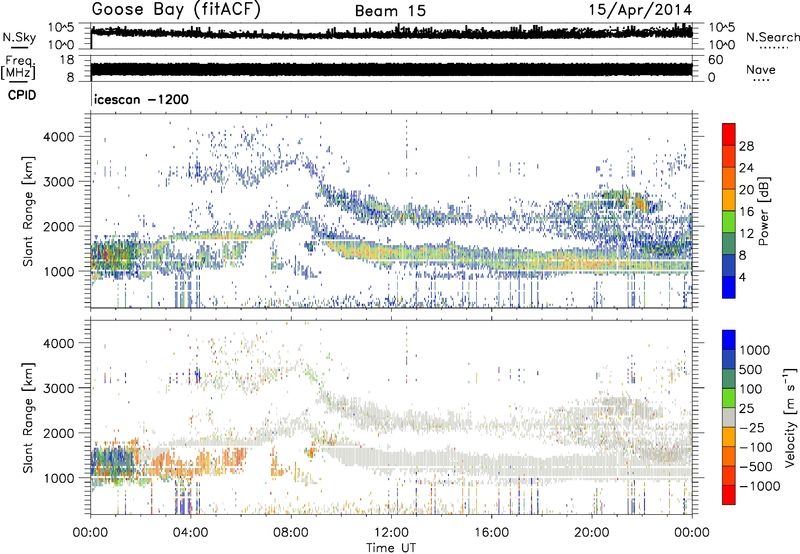
Task: Click the 'N.Search' legend label
Action: point(772,37)
